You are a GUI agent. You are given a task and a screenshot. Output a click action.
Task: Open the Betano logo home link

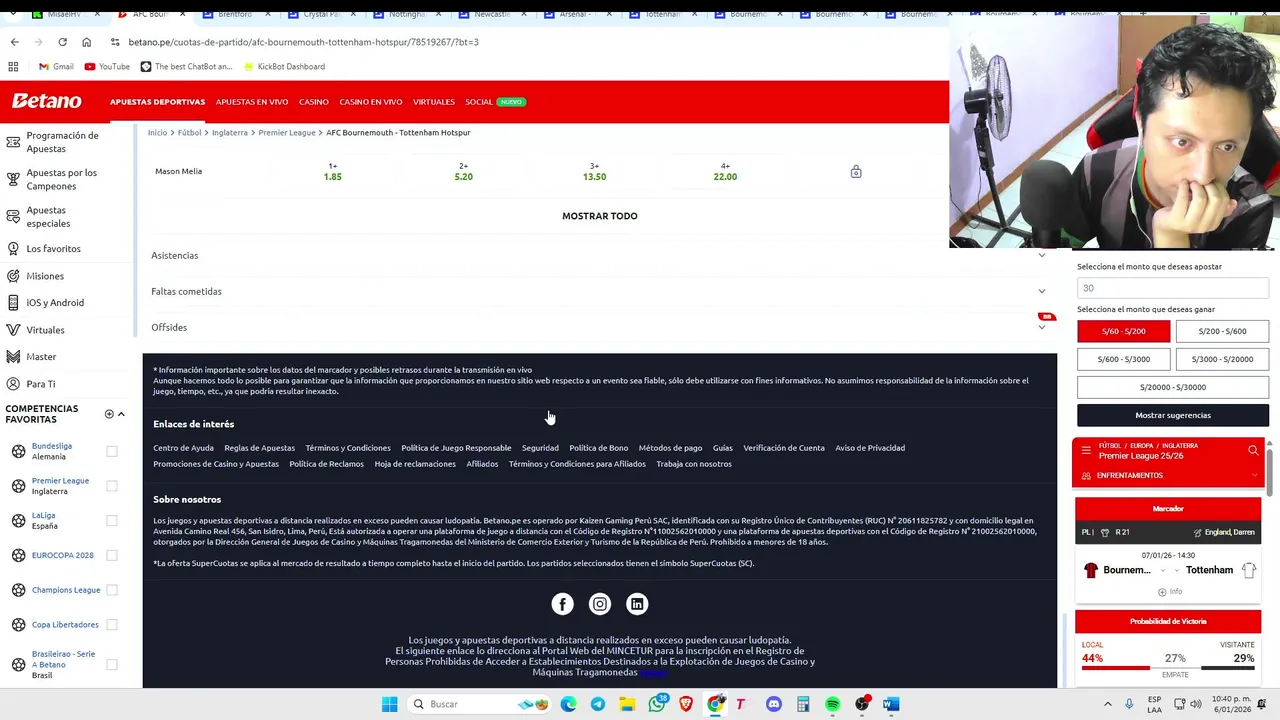pyautogui.click(x=46, y=101)
